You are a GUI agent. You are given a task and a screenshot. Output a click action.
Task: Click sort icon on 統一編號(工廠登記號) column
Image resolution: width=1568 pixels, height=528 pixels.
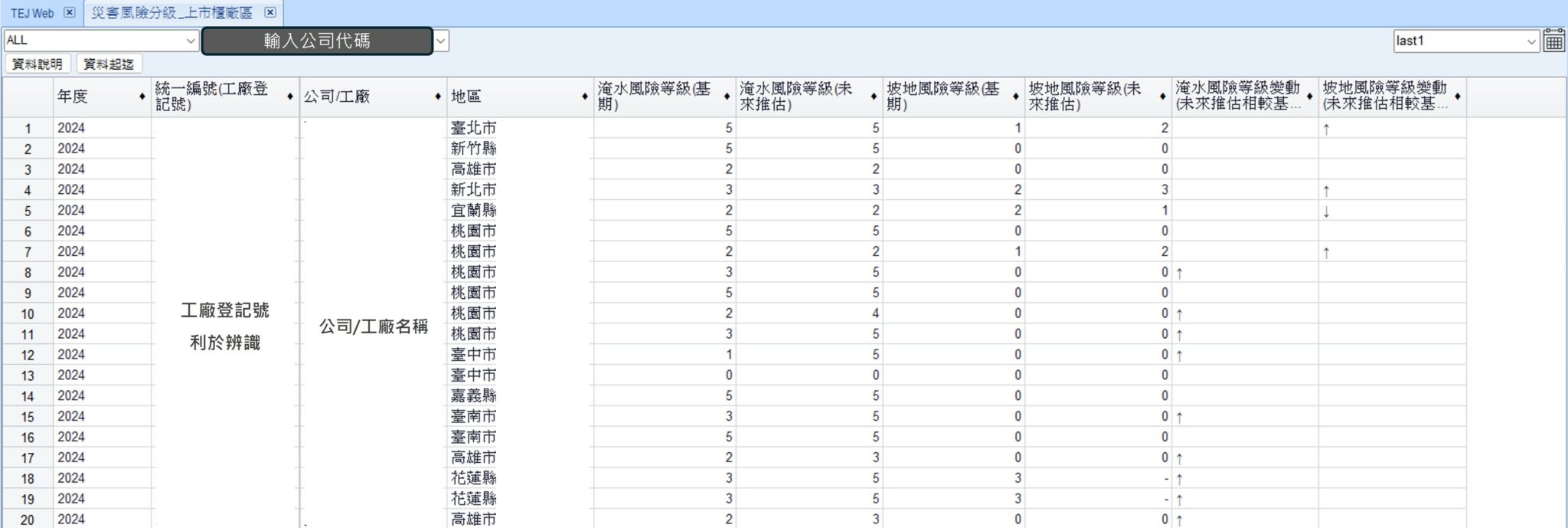click(x=290, y=97)
